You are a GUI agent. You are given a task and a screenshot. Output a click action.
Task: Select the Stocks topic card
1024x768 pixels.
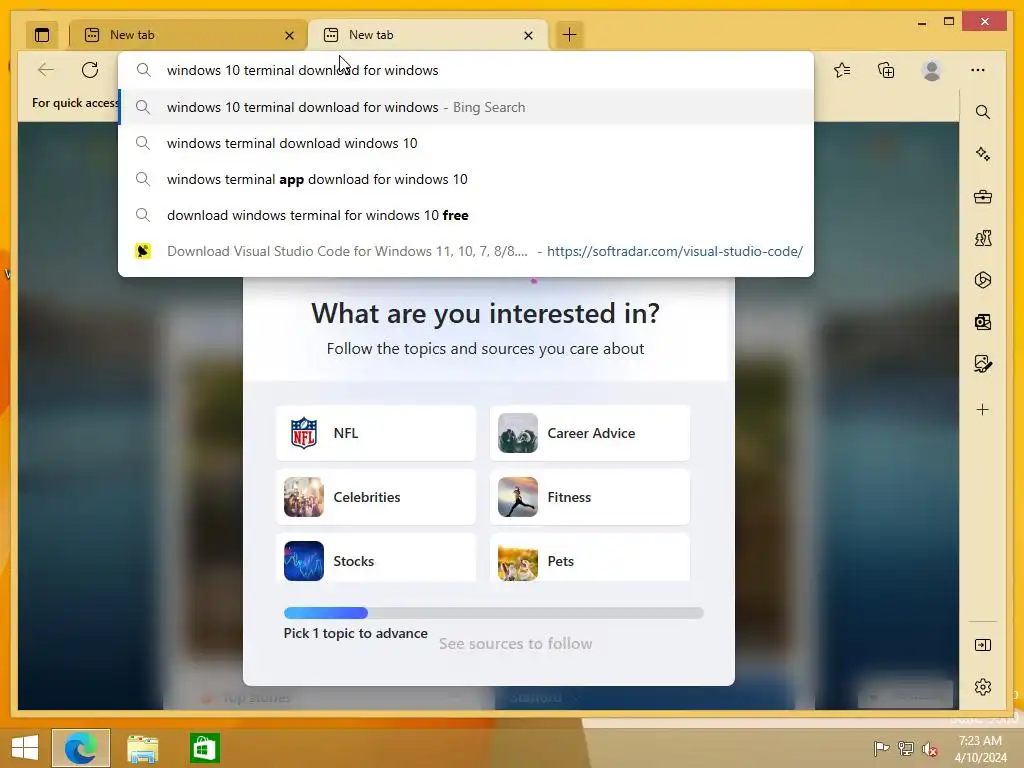pyautogui.click(x=376, y=558)
